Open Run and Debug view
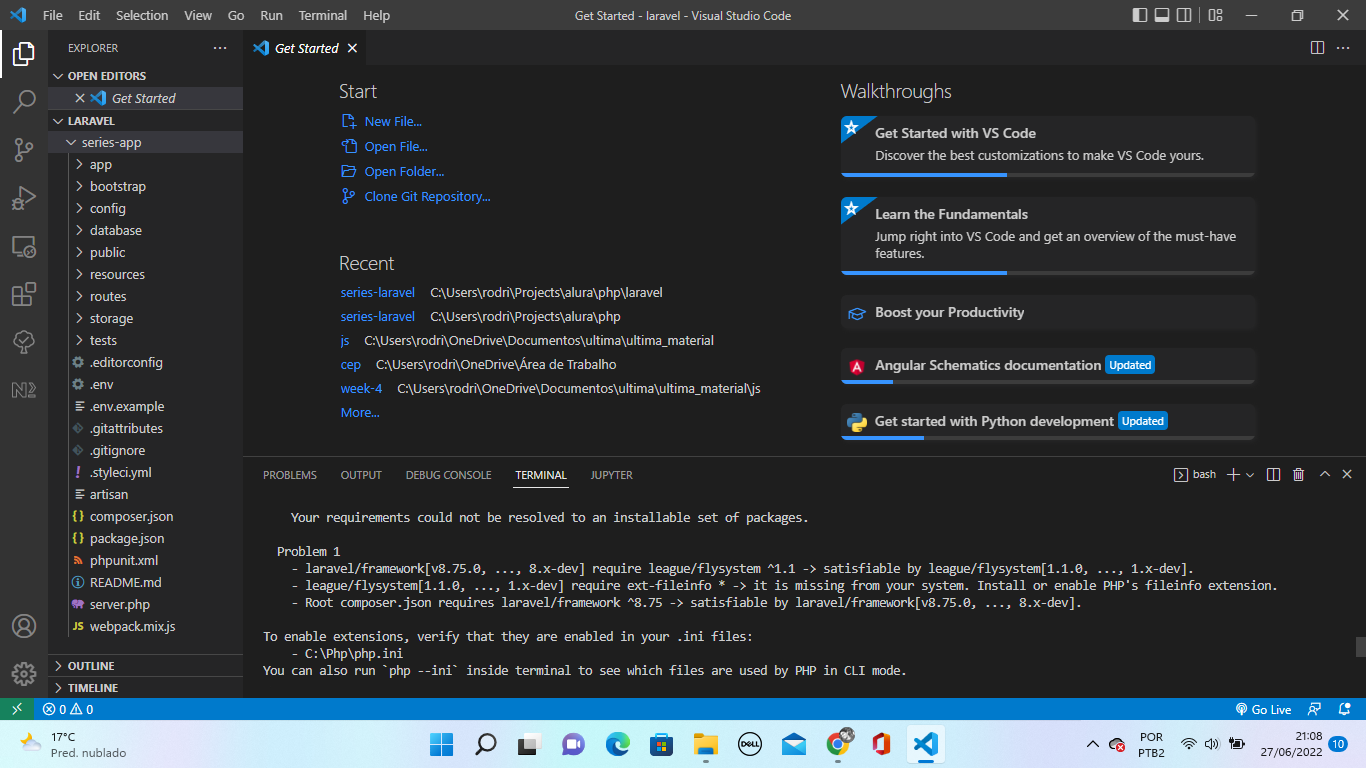 24,198
